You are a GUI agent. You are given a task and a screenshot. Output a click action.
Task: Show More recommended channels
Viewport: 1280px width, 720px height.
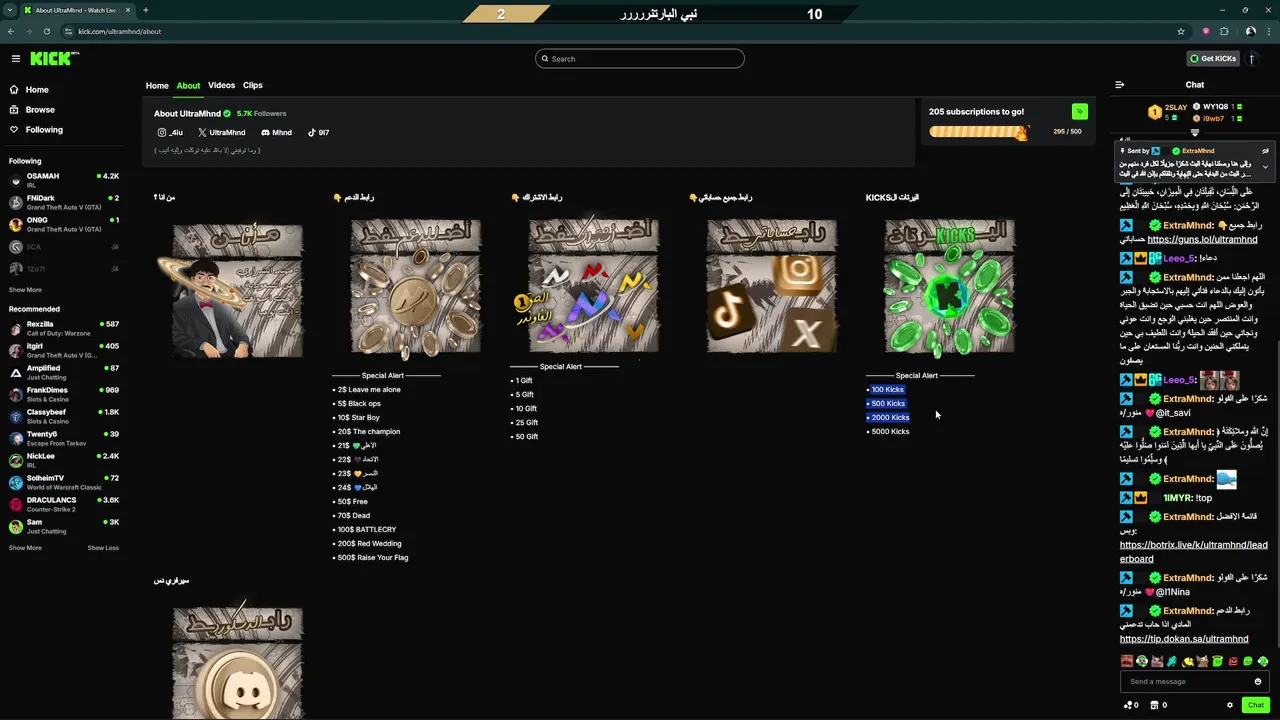coord(25,548)
